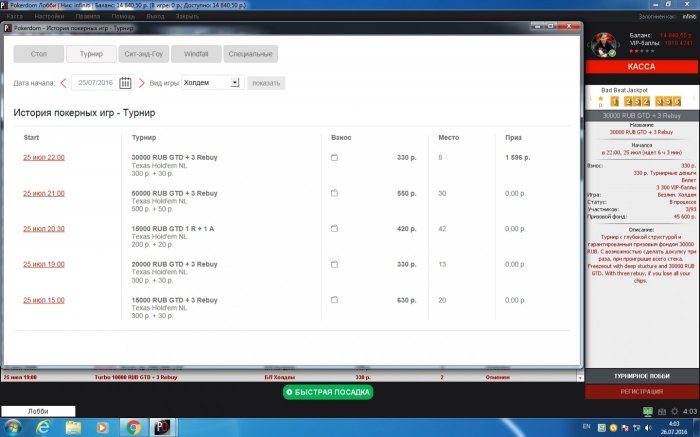
Task: Click the network tray icon
Action: (636, 428)
